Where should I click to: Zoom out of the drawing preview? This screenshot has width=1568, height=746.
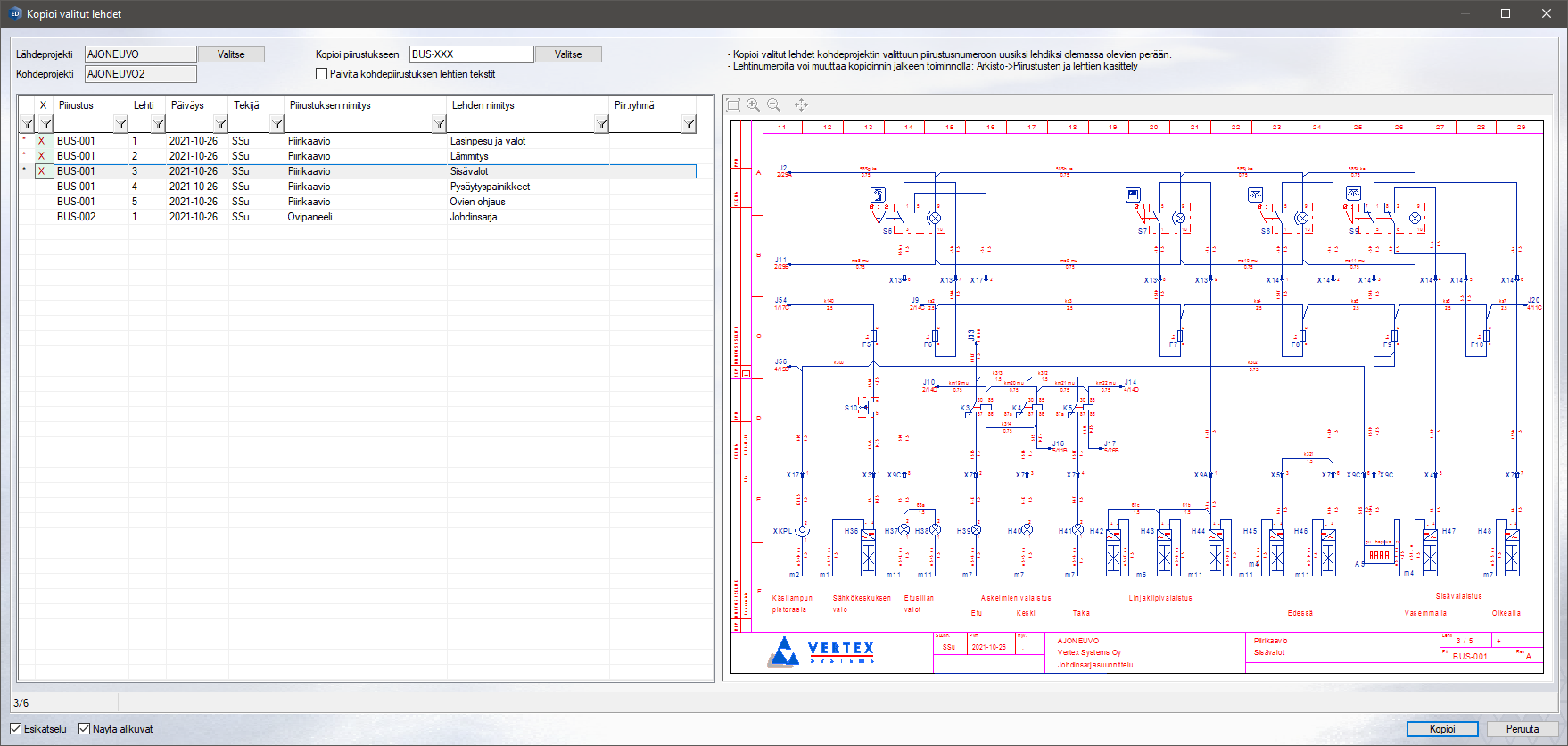(774, 105)
